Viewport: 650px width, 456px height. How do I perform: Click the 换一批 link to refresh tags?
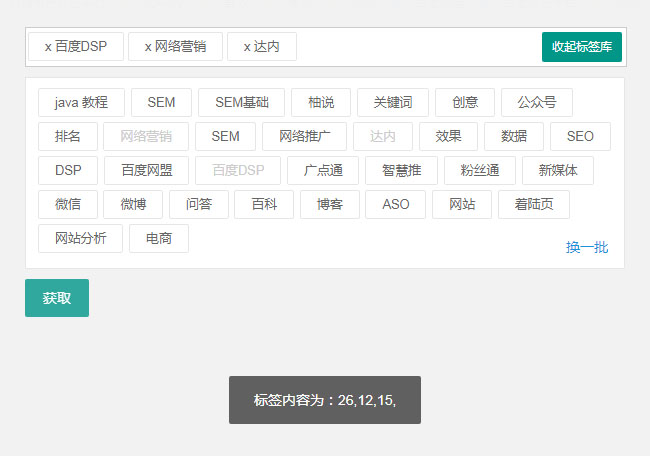tap(587, 247)
